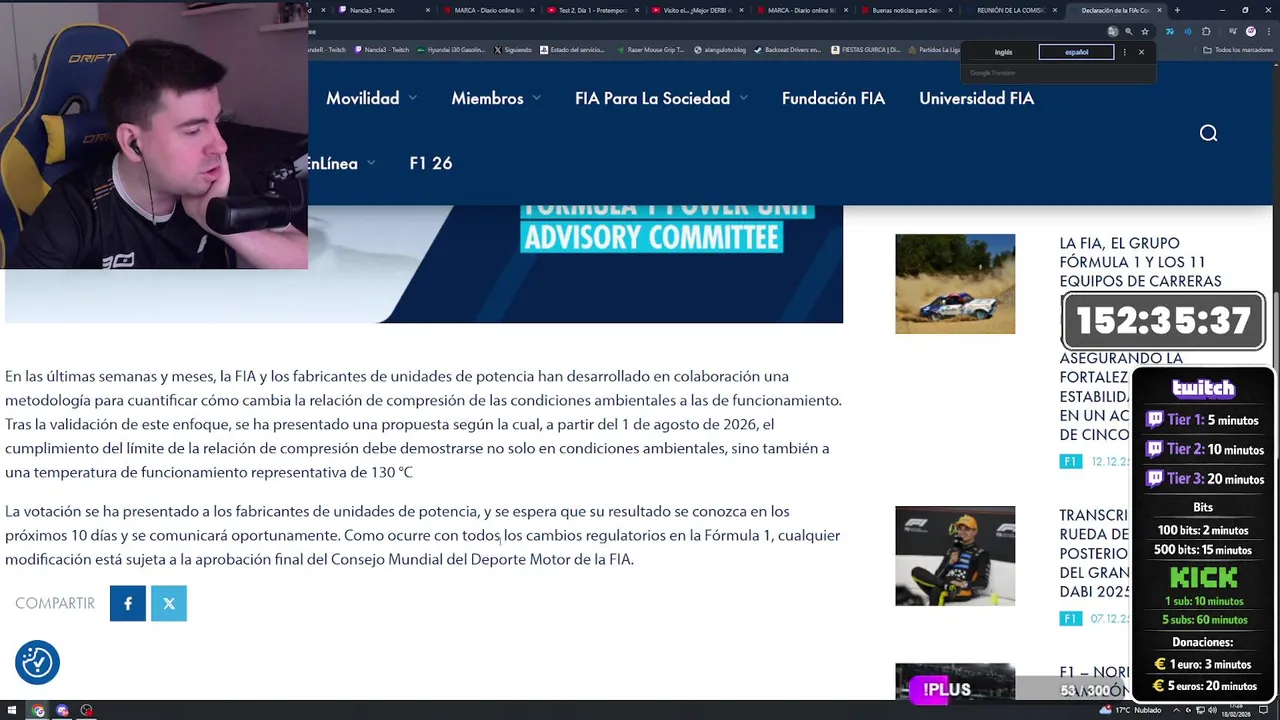Open the F1 26 navigation link
This screenshot has height=720, width=1280.
(431, 163)
